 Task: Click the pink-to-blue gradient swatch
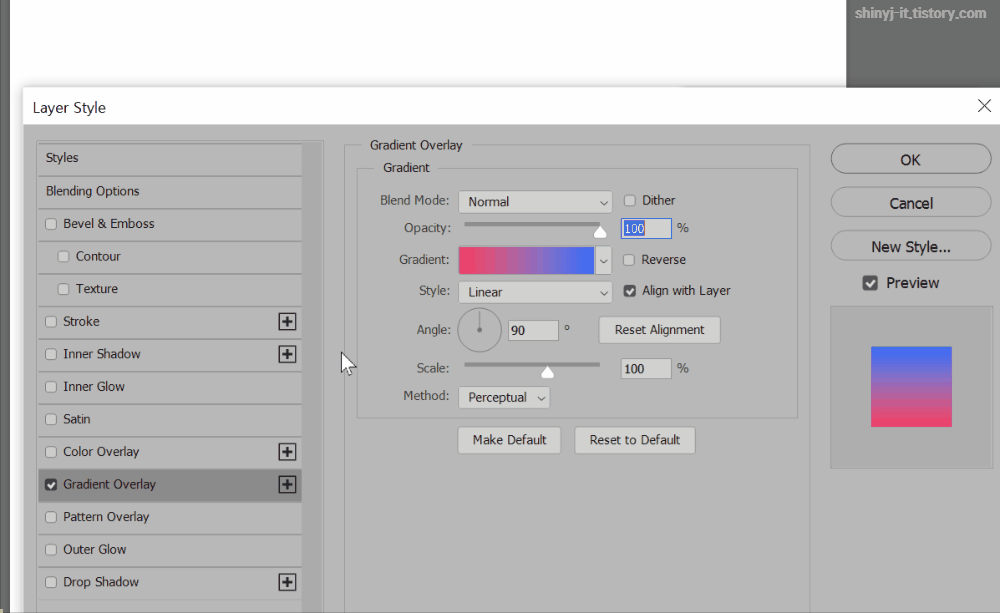526,260
